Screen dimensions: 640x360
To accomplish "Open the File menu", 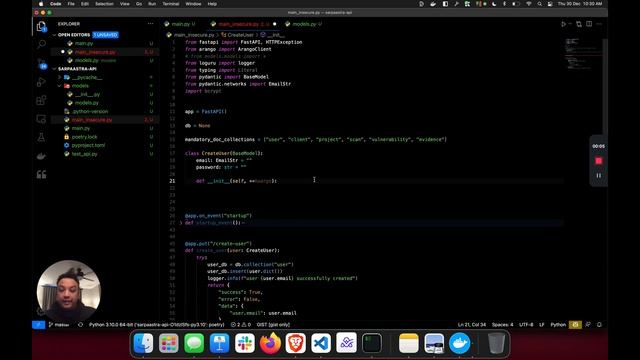I will 71,4.
